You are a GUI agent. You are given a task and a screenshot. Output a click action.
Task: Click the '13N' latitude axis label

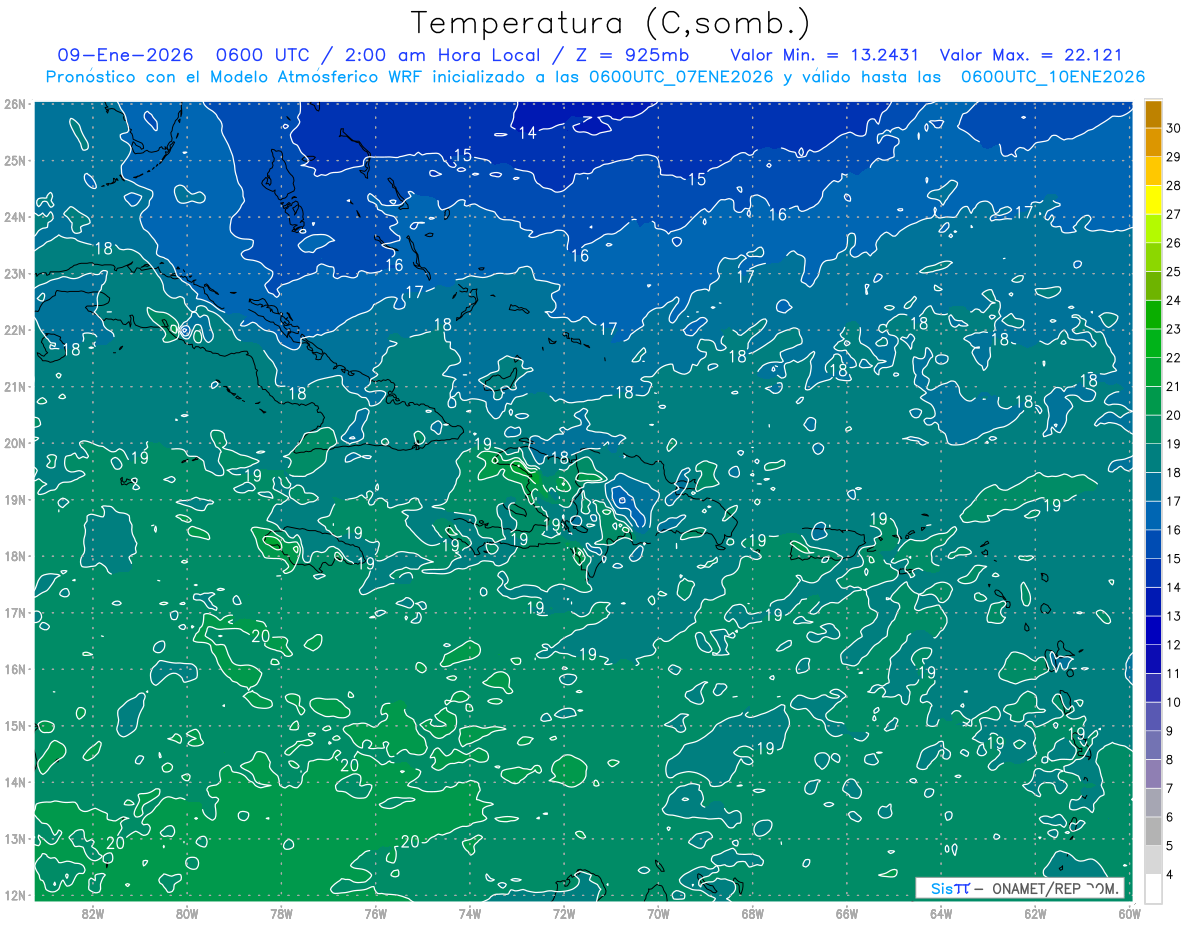click(x=15, y=839)
